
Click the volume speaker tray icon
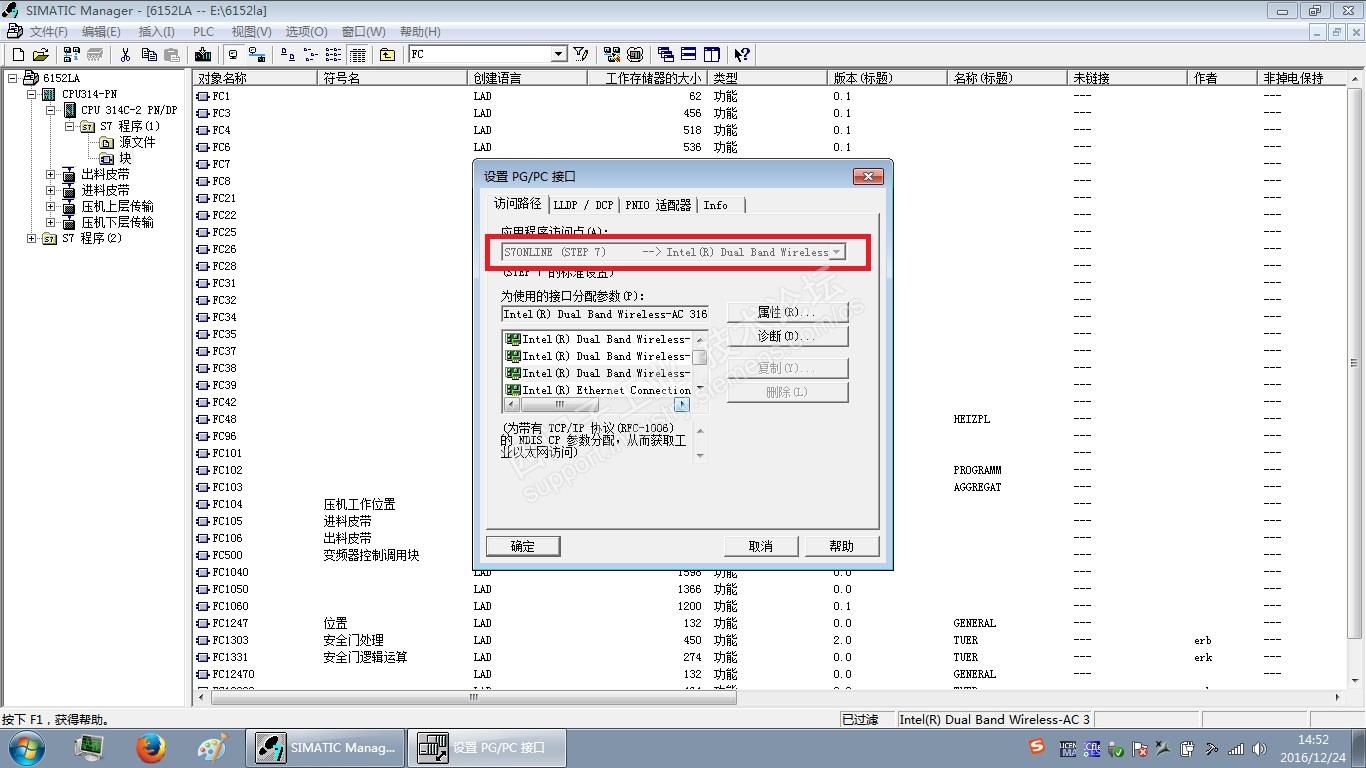click(1259, 748)
